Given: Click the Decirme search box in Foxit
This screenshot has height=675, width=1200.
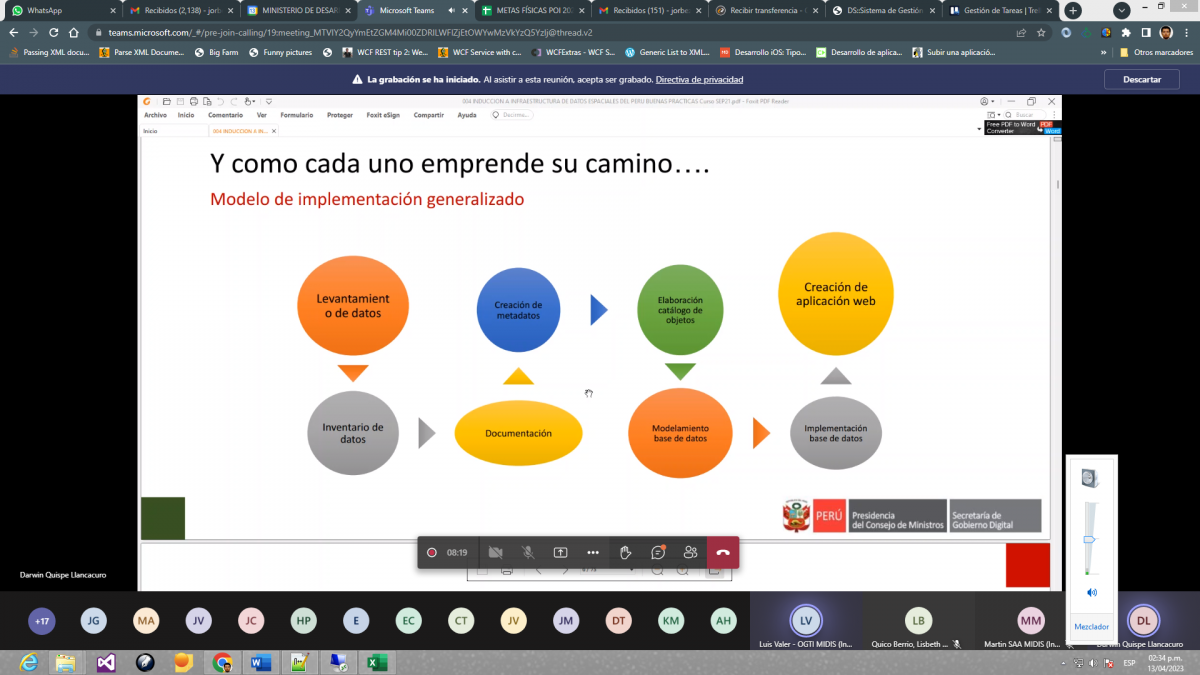Looking at the screenshot, I should click(x=513, y=115).
